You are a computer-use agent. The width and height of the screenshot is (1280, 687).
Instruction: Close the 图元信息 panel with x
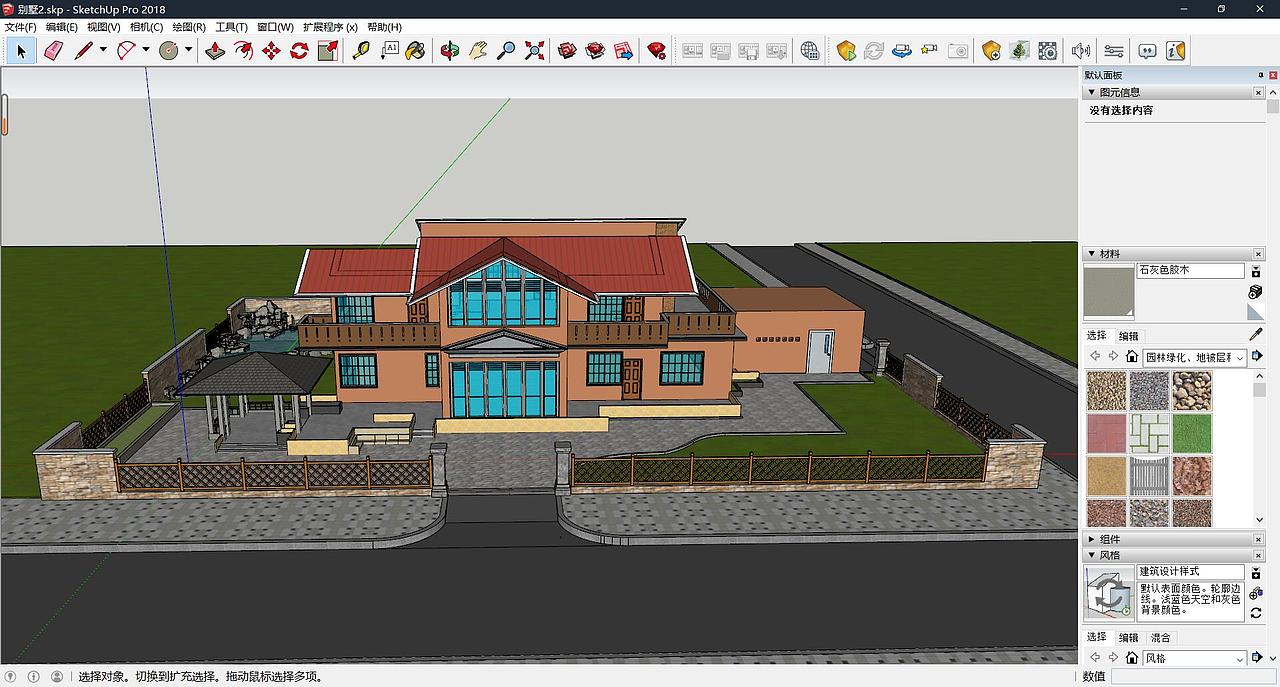1259,92
